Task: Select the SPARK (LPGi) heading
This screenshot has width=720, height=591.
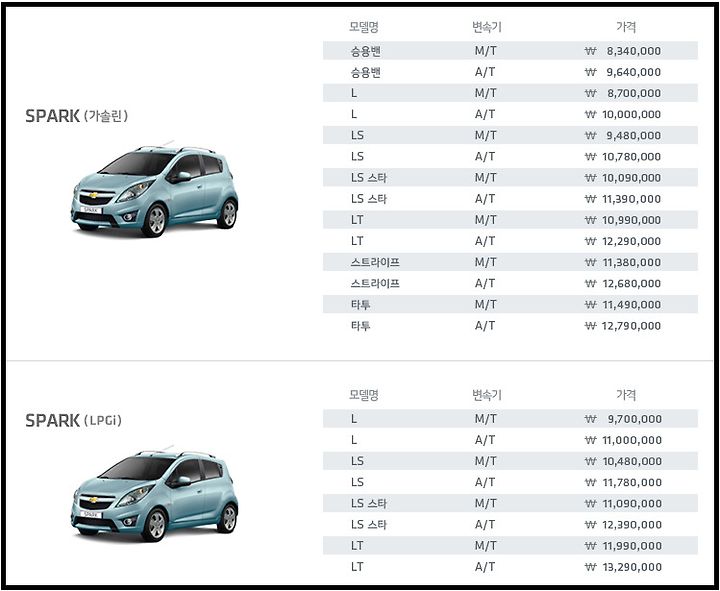Action: (73, 420)
